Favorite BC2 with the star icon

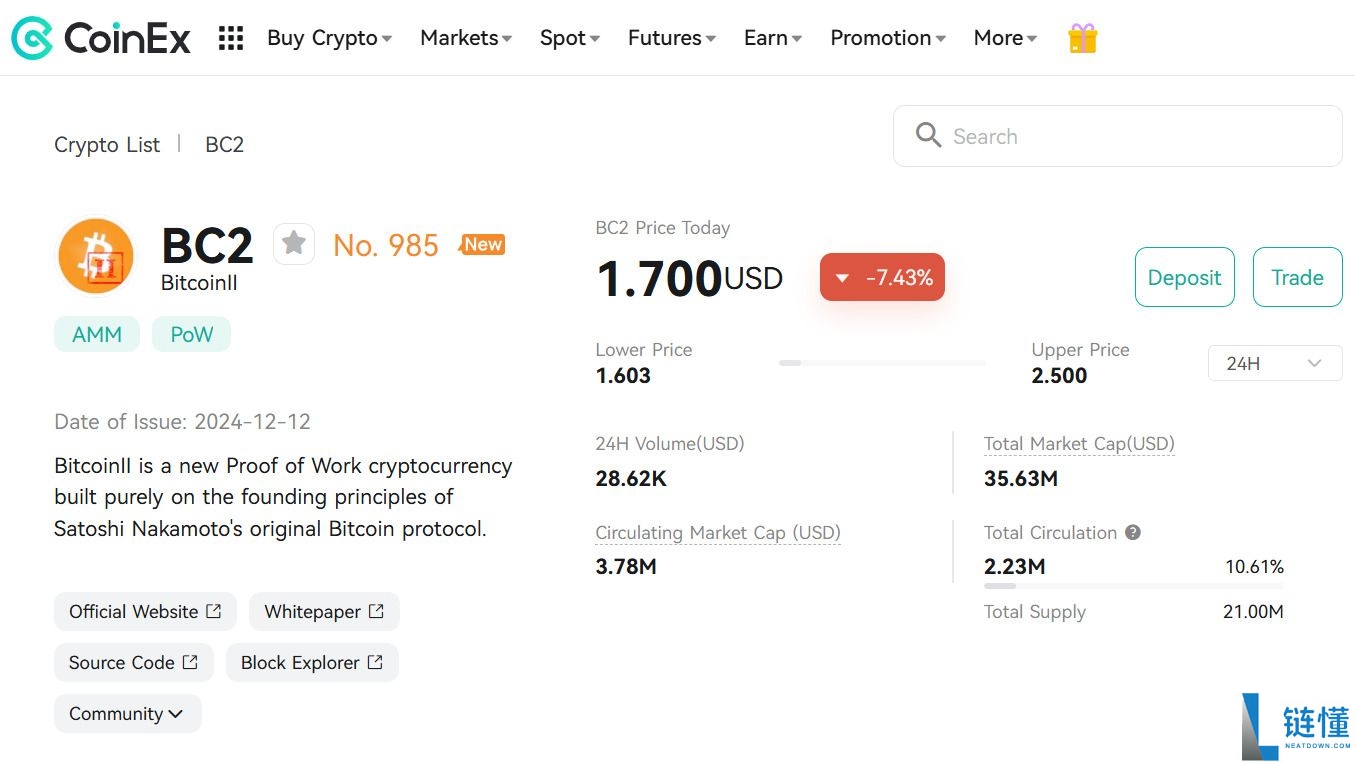(x=294, y=243)
